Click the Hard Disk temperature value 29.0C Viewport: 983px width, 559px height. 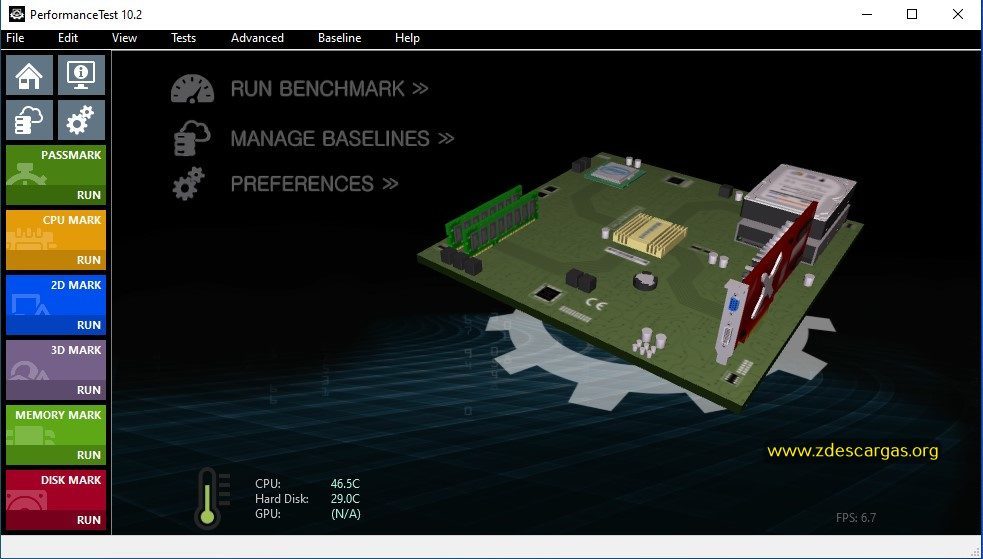[x=345, y=499]
